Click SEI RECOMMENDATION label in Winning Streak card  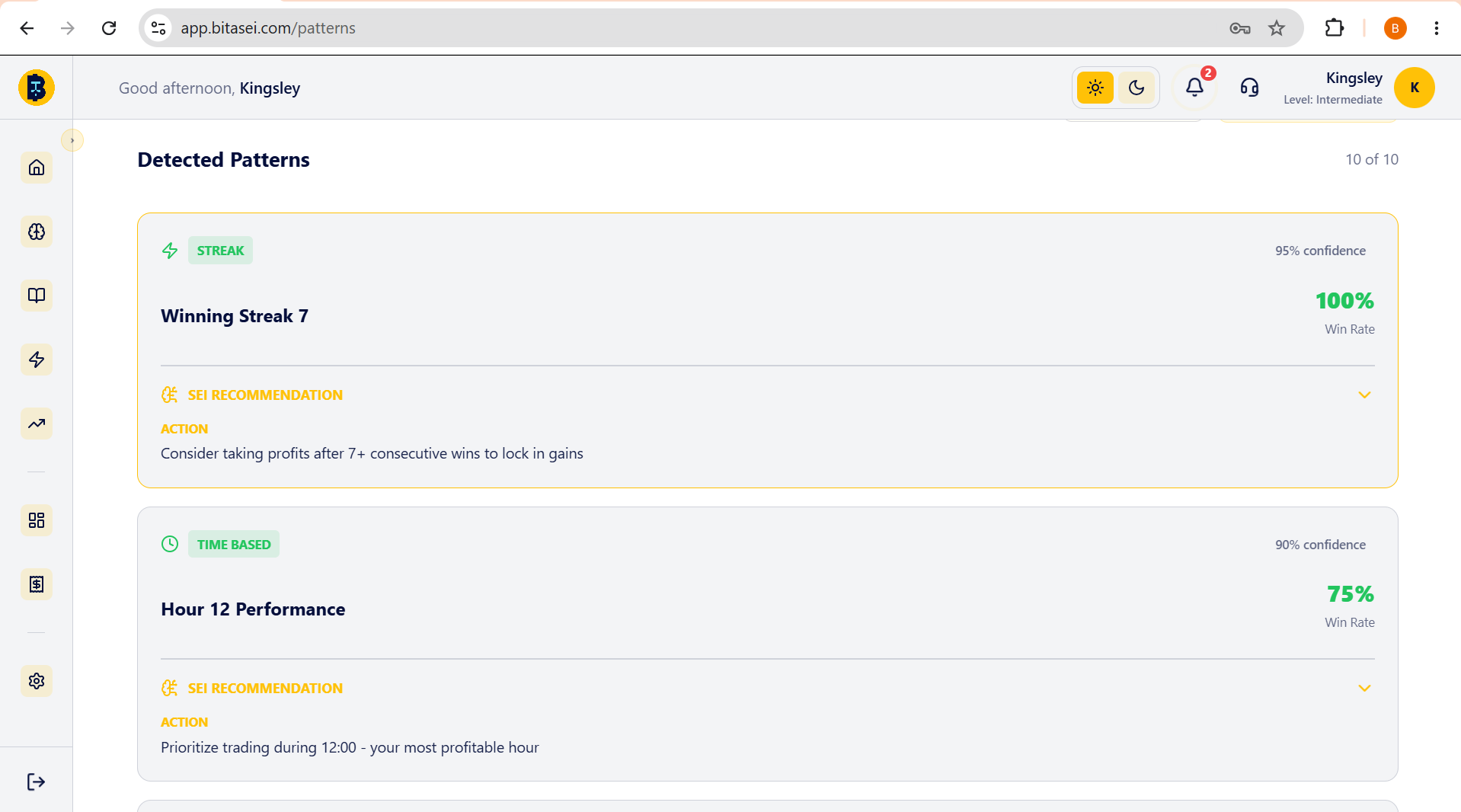[x=265, y=395]
